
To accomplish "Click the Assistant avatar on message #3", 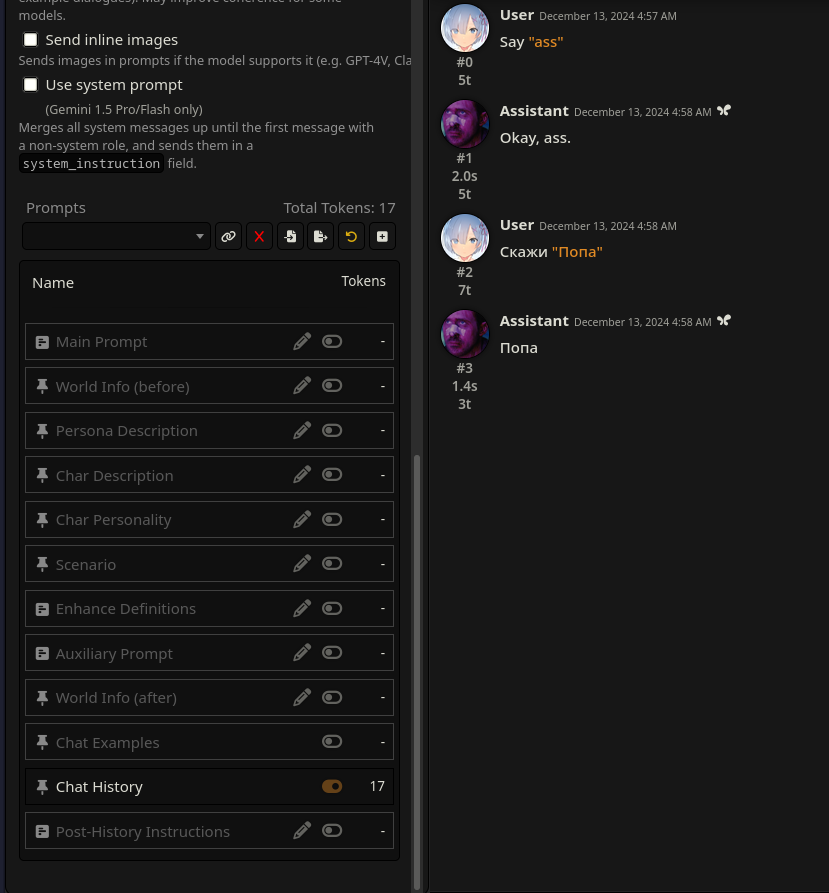I will tap(465, 334).
